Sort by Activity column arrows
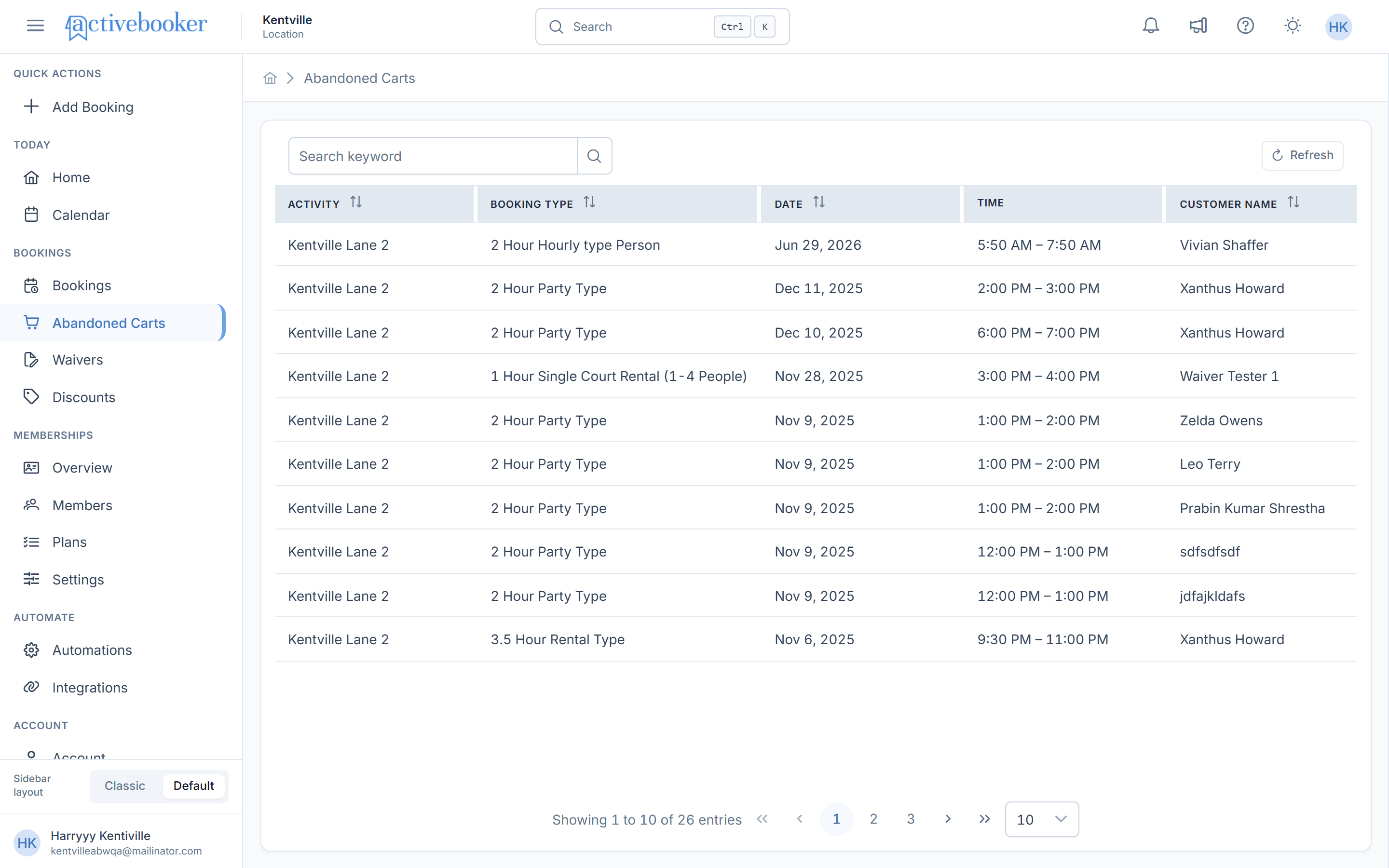This screenshot has height=868, width=1389. coord(356,202)
